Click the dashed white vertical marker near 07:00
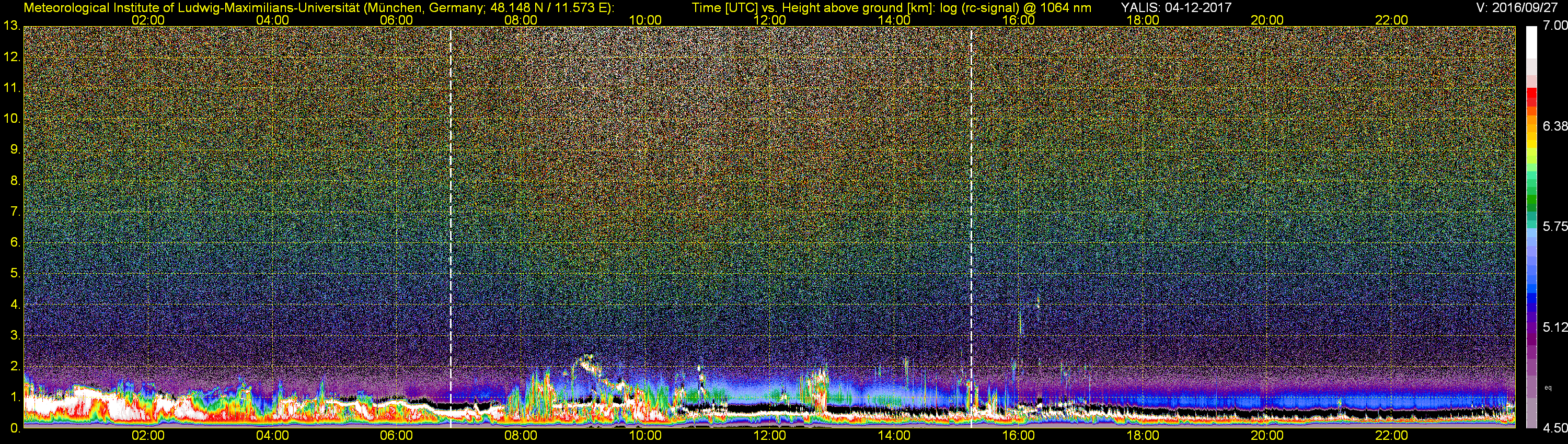The image size is (1568, 444). (451, 227)
